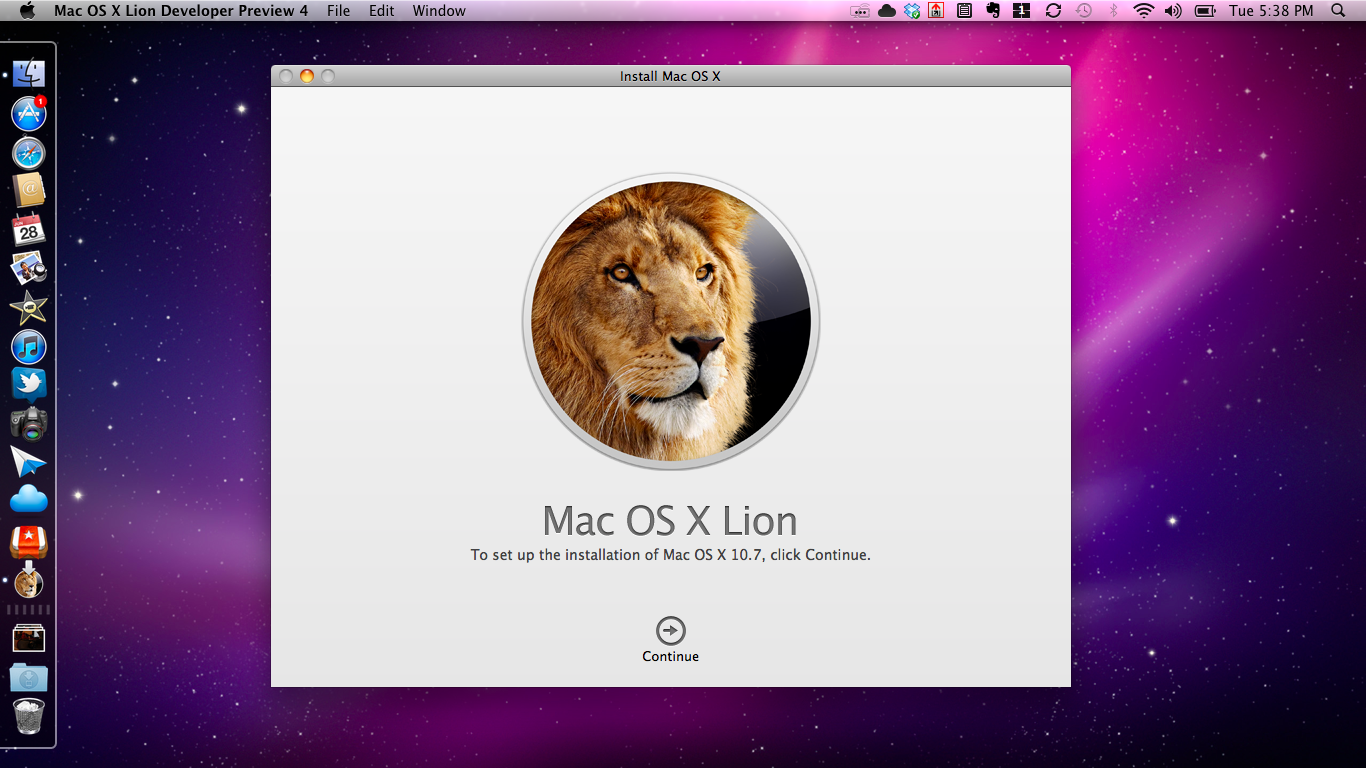The width and height of the screenshot is (1366, 768).
Task: Open the Edit menu
Action: click(x=381, y=11)
